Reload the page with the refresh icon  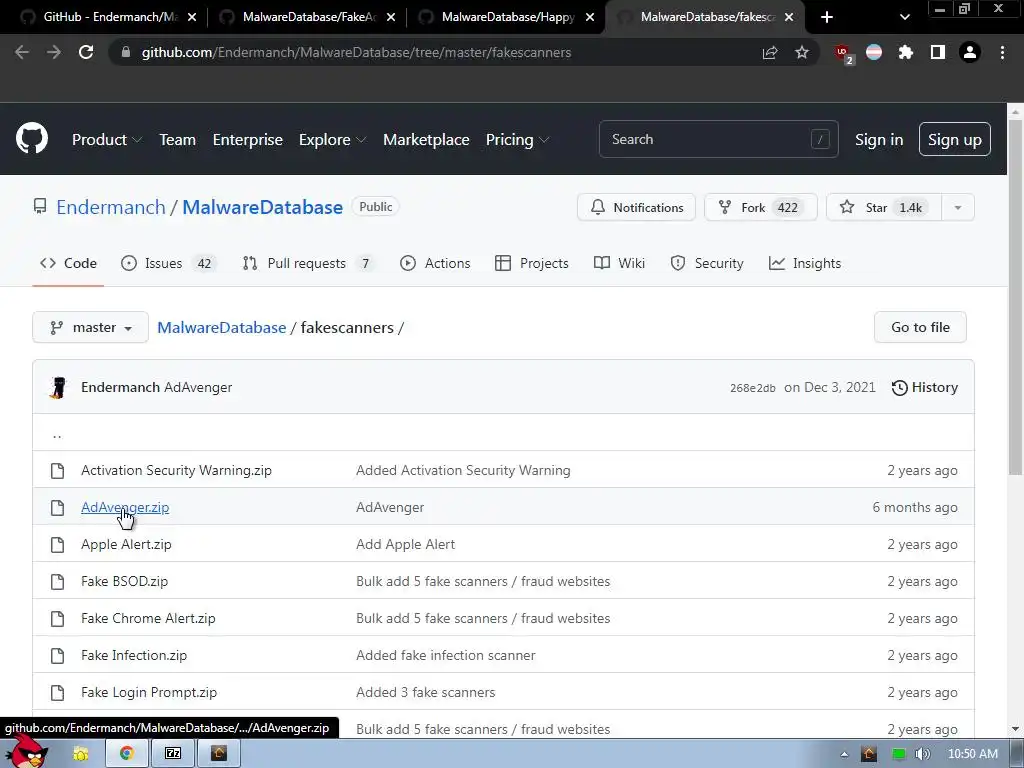pyautogui.click(x=86, y=52)
